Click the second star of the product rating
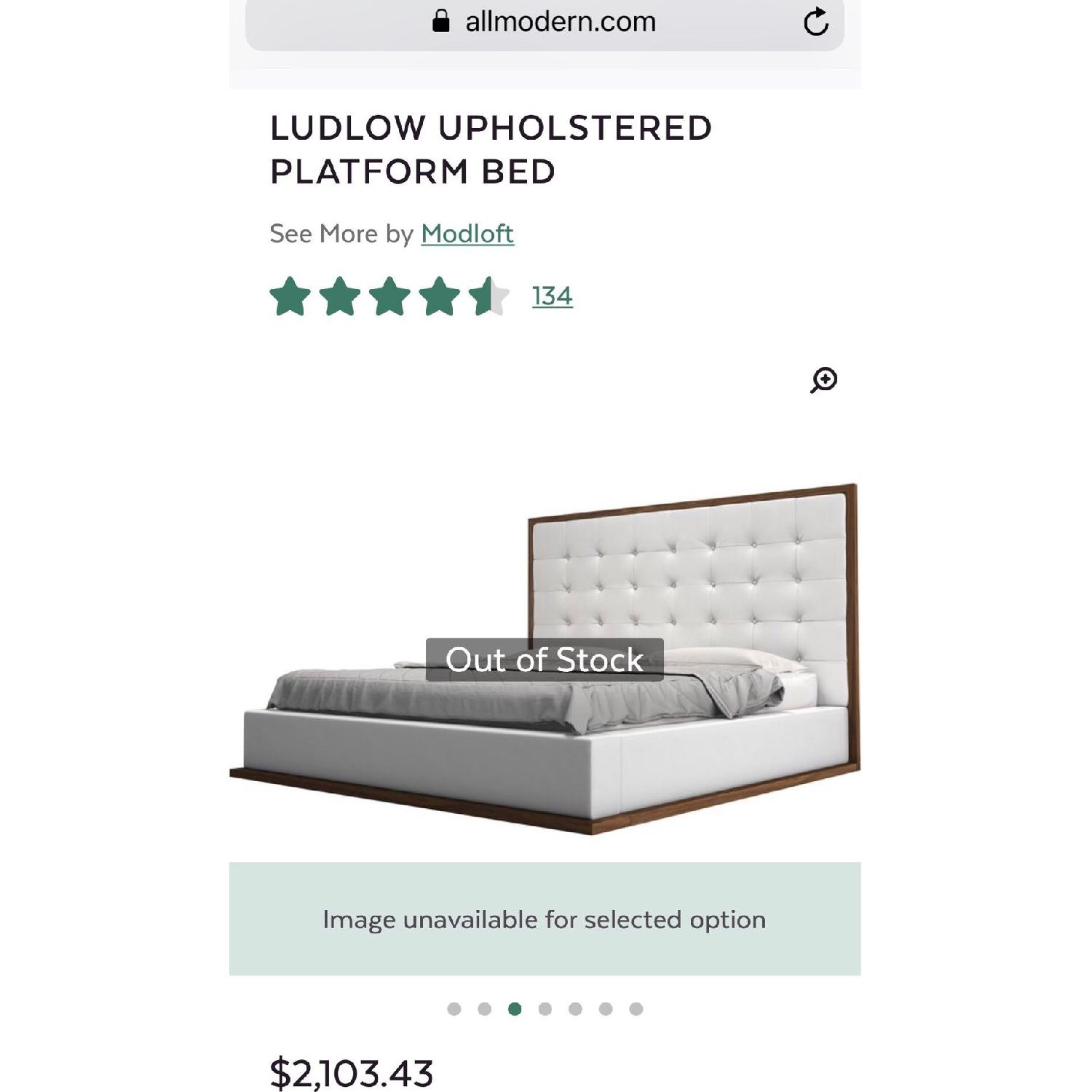 [x=339, y=295]
